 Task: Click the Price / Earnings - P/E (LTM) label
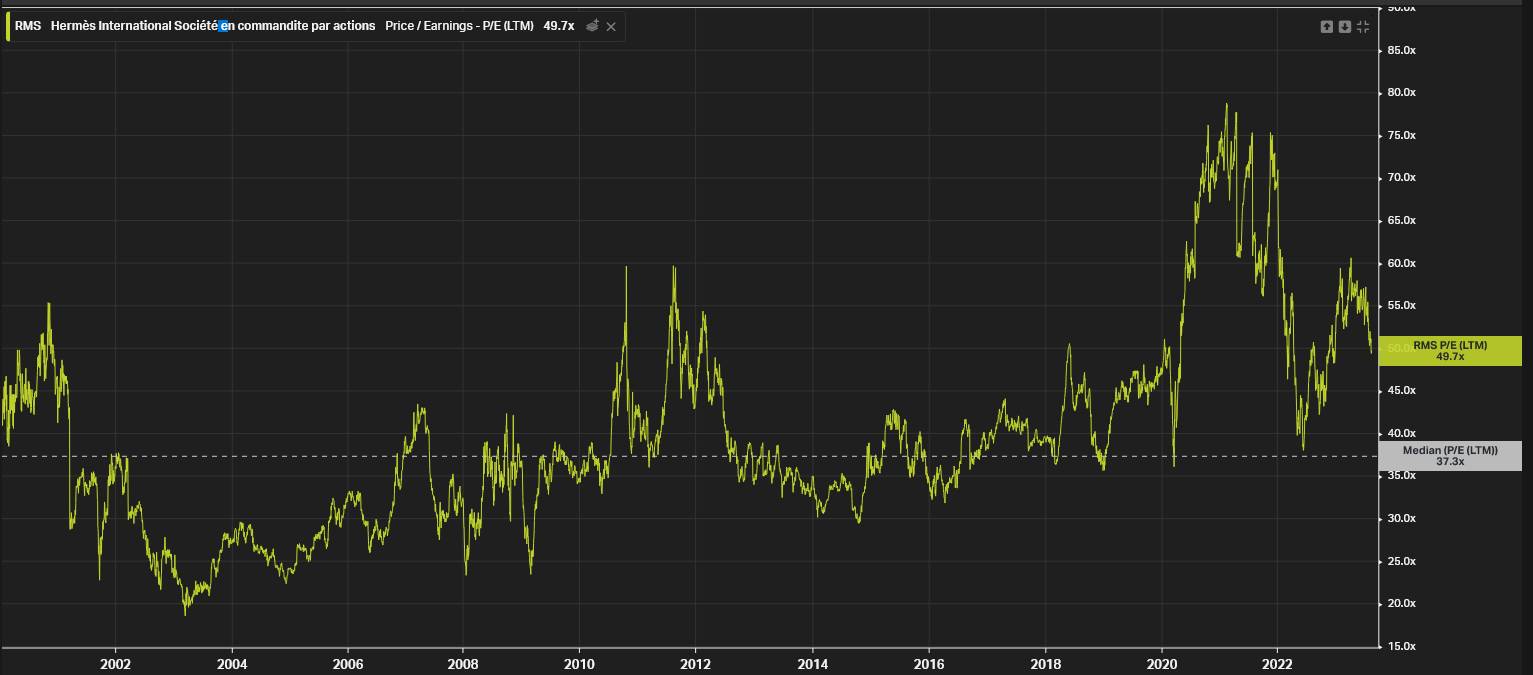click(459, 26)
